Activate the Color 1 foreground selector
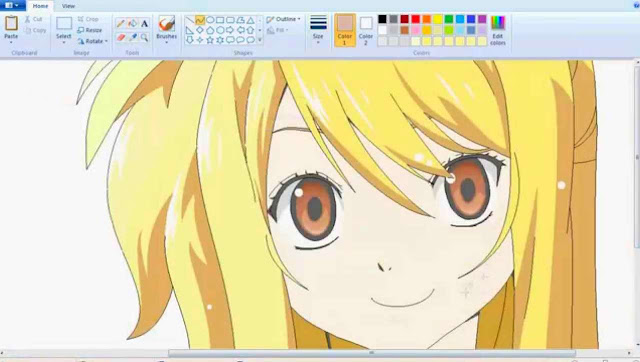640x362 pixels. point(345,30)
